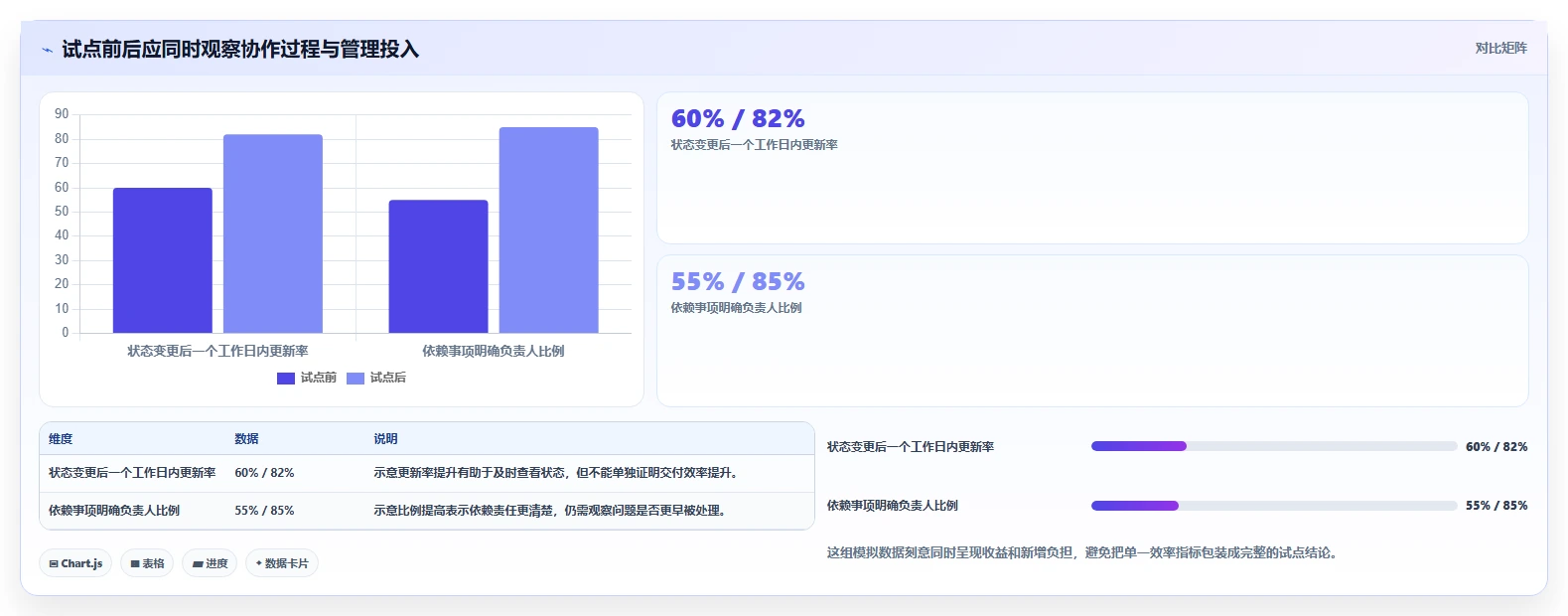Click the card caption under 55% / 85%
This screenshot has width=1568, height=616.
point(737,308)
